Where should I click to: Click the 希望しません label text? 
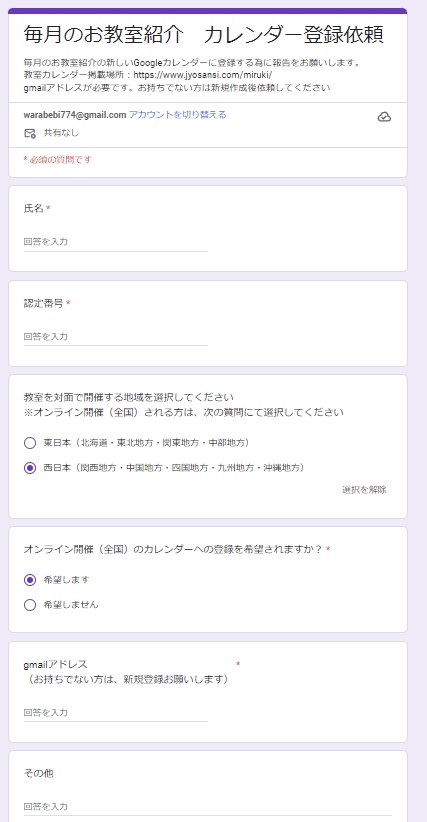(x=71, y=604)
